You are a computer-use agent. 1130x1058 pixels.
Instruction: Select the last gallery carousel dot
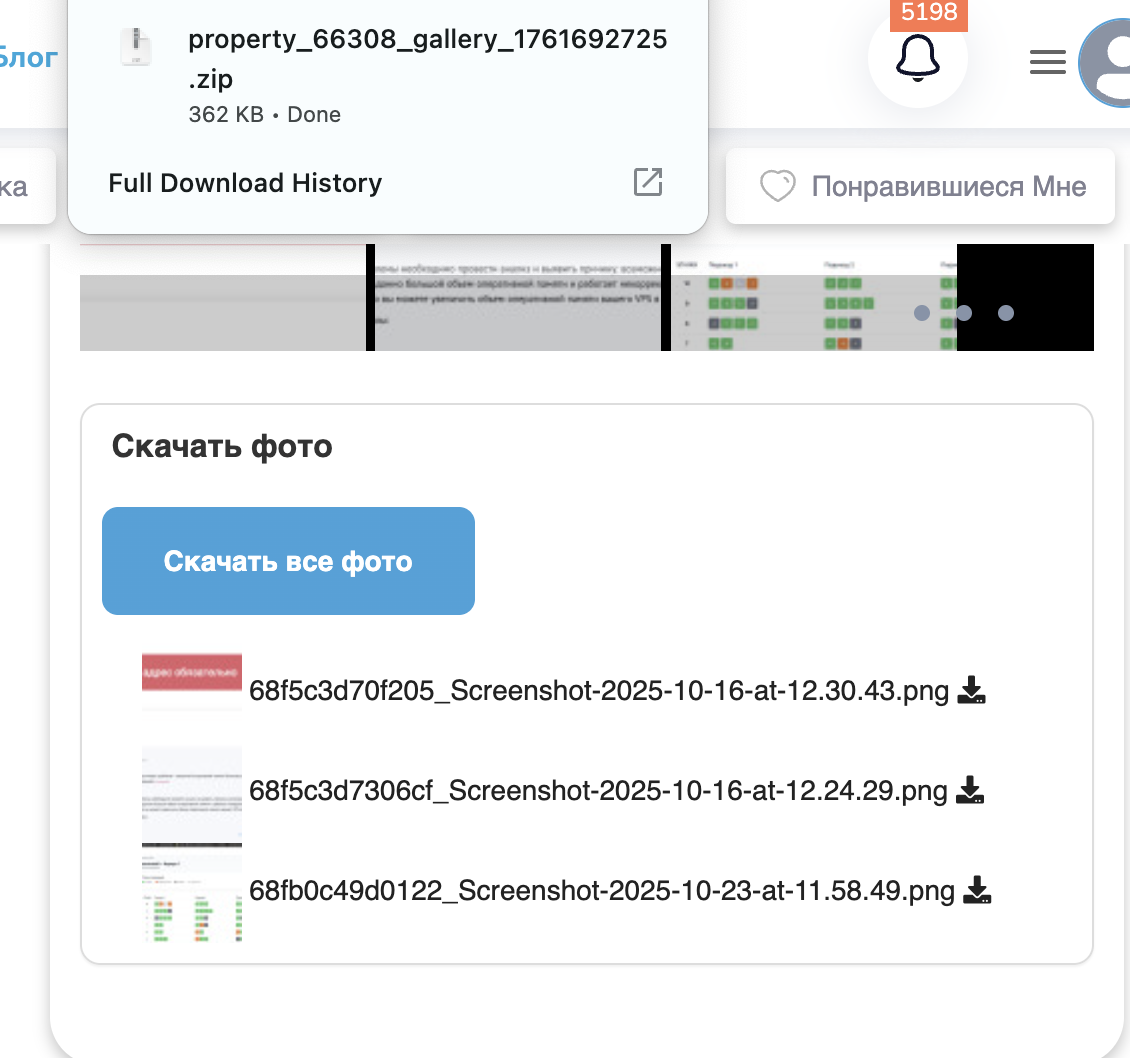[1006, 313]
